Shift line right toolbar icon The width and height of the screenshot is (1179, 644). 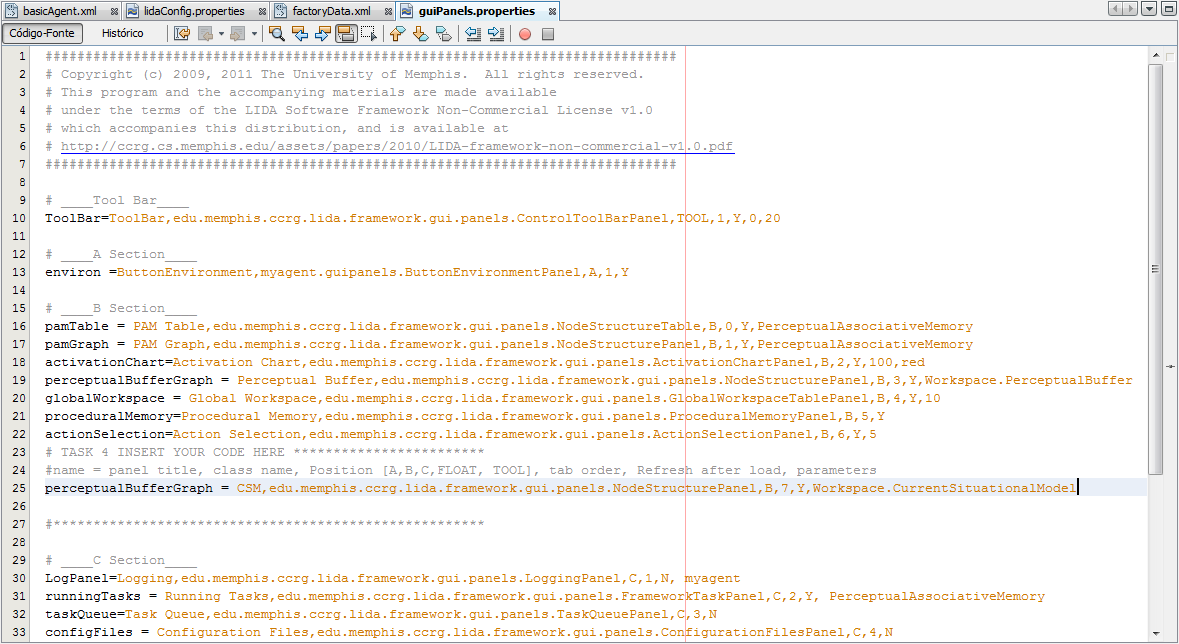pos(495,33)
